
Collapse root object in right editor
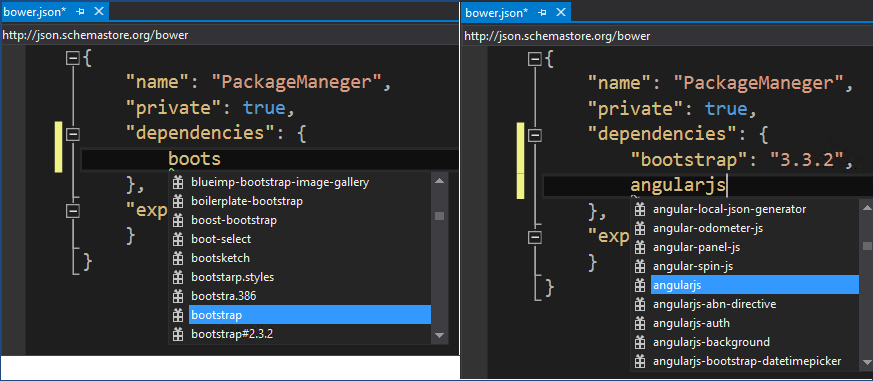[x=534, y=58]
